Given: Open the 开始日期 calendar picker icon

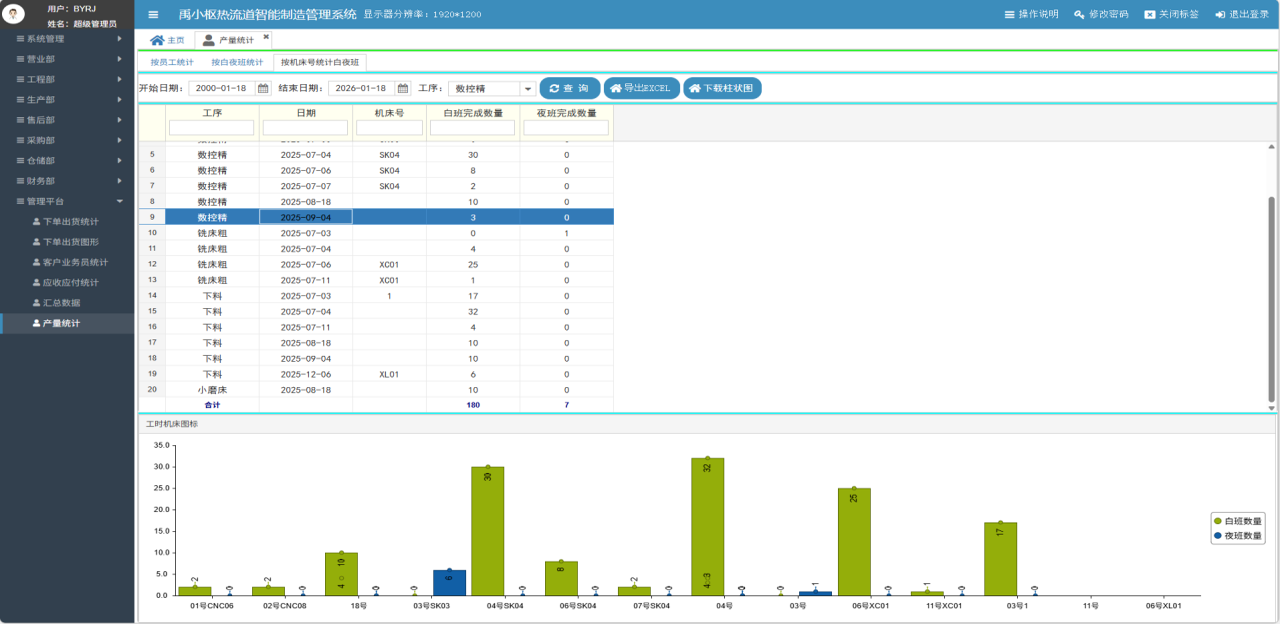Looking at the screenshot, I should (x=263, y=88).
